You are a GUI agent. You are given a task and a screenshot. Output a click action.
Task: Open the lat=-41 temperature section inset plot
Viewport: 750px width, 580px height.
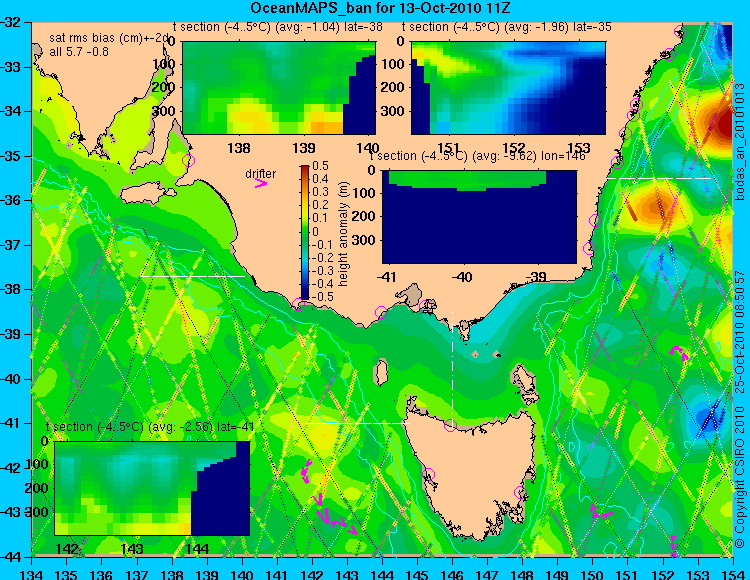click(152, 488)
